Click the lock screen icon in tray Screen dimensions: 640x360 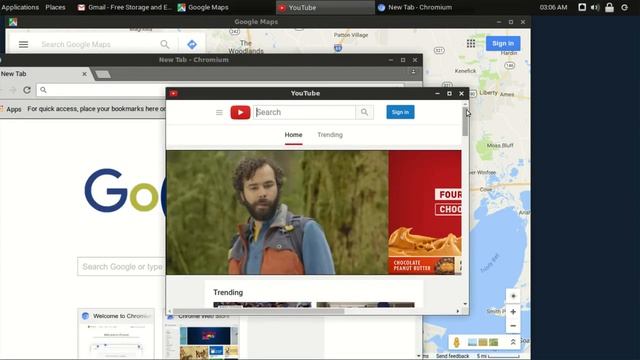[x=609, y=7]
